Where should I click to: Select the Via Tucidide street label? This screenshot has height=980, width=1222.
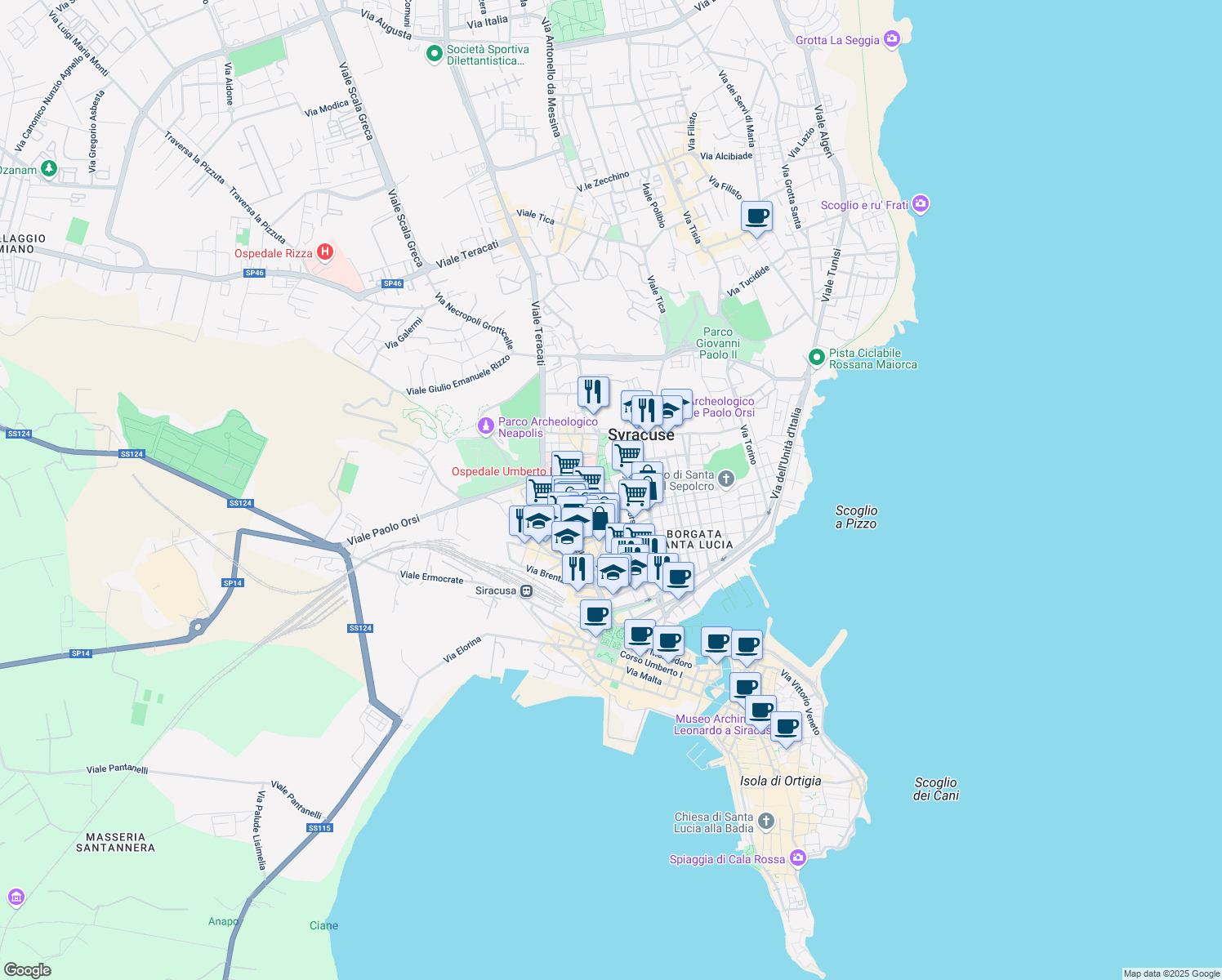click(x=748, y=281)
